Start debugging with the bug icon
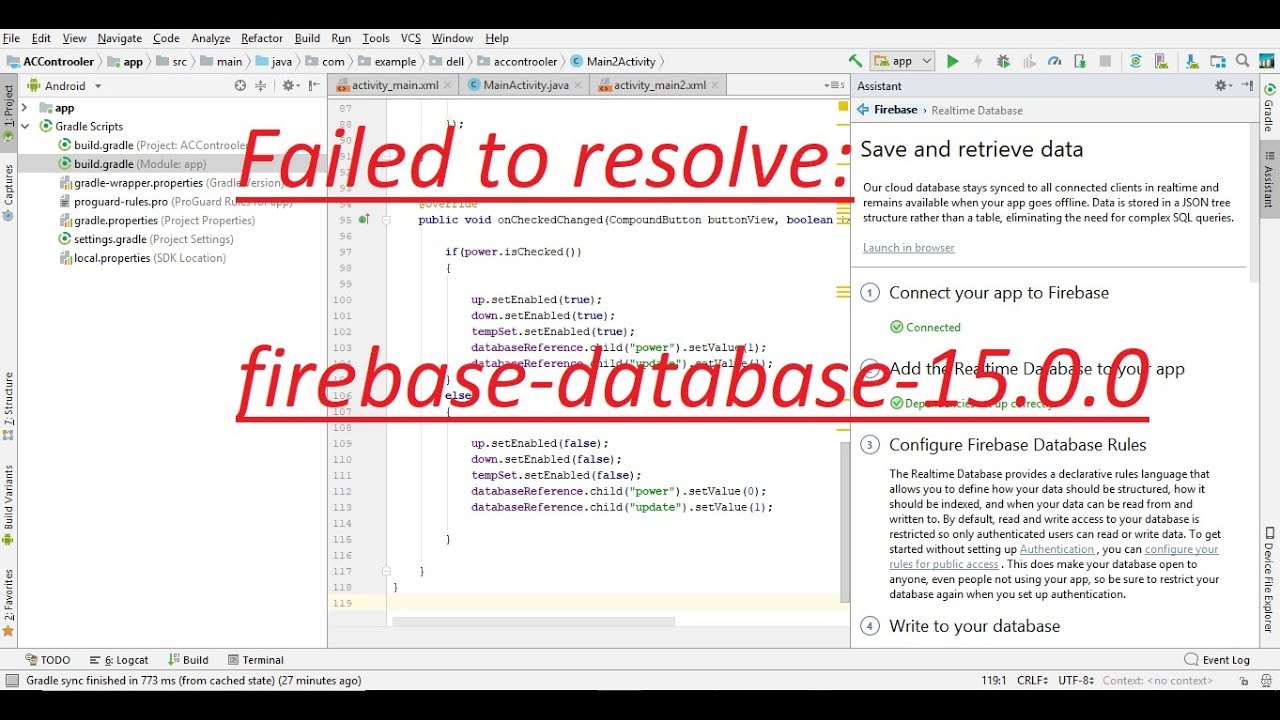This screenshot has width=1280, height=720. [1003, 61]
